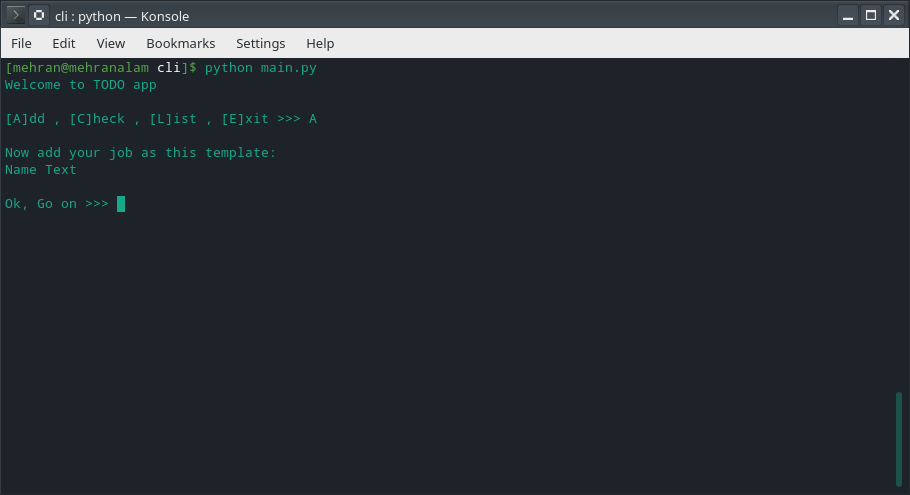This screenshot has width=910, height=495.
Task: Maximize the Konsole window
Action: (871, 16)
